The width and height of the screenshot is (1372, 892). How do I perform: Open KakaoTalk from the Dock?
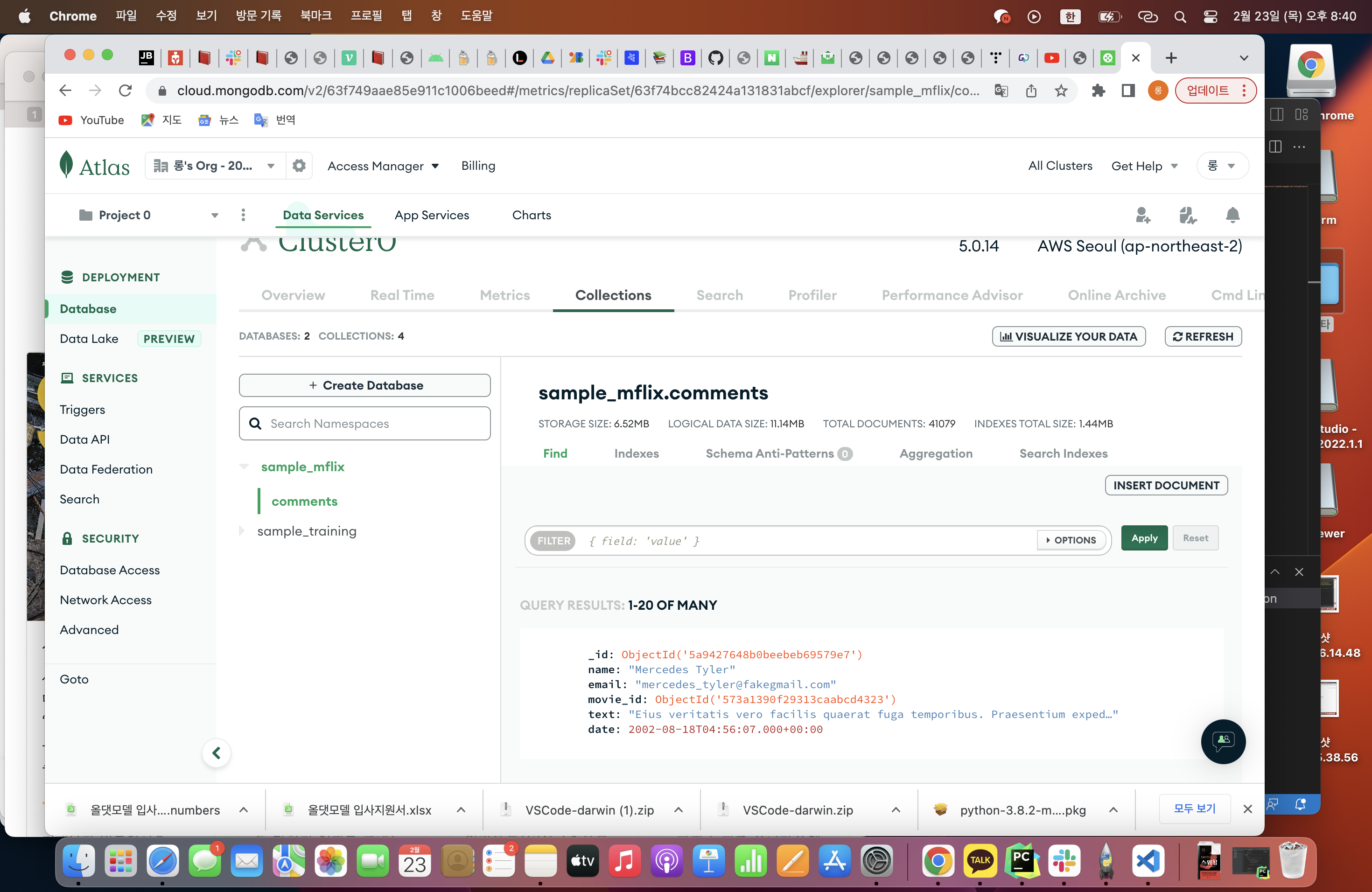980,862
